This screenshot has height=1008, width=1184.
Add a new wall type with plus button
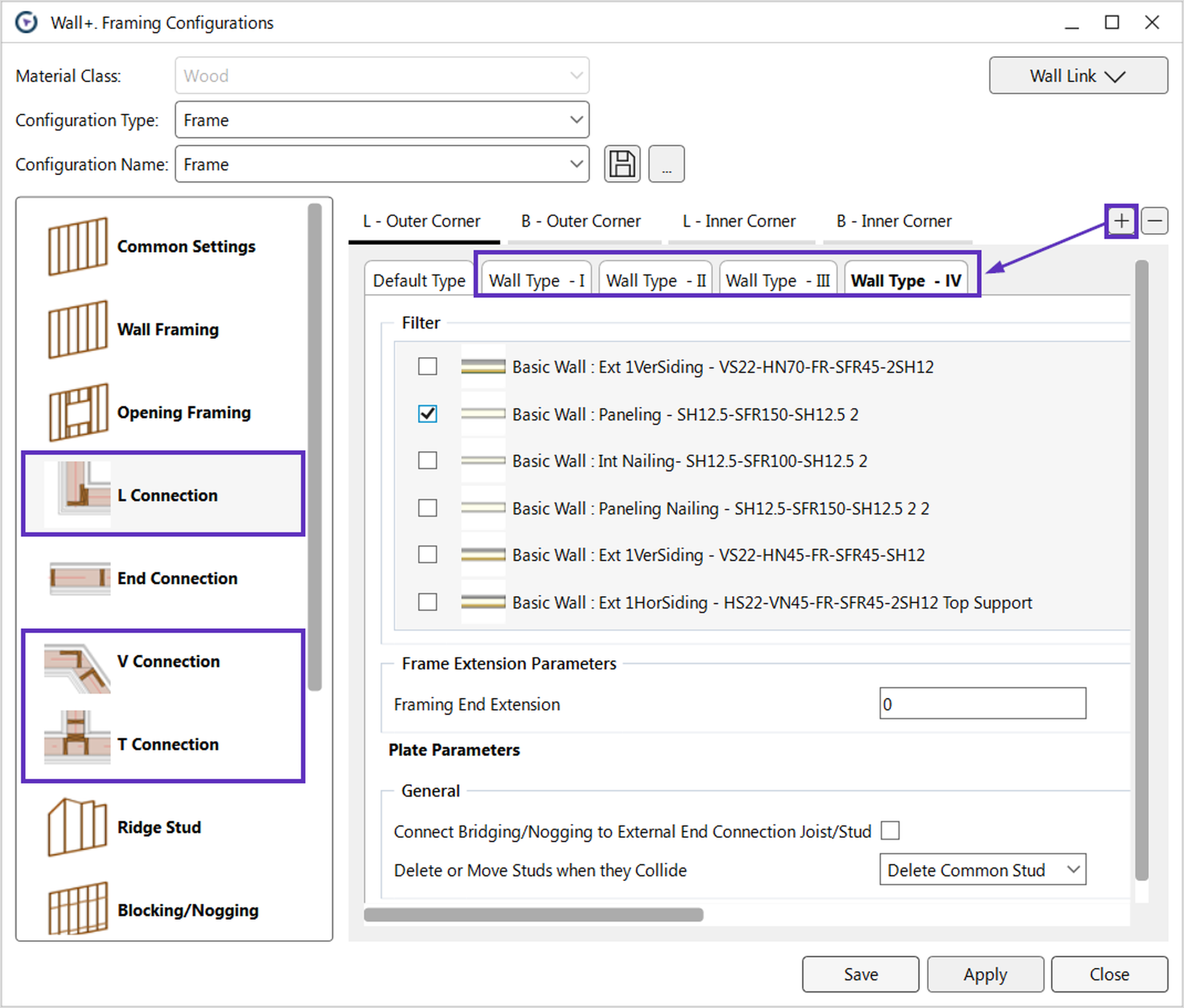[1120, 220]
